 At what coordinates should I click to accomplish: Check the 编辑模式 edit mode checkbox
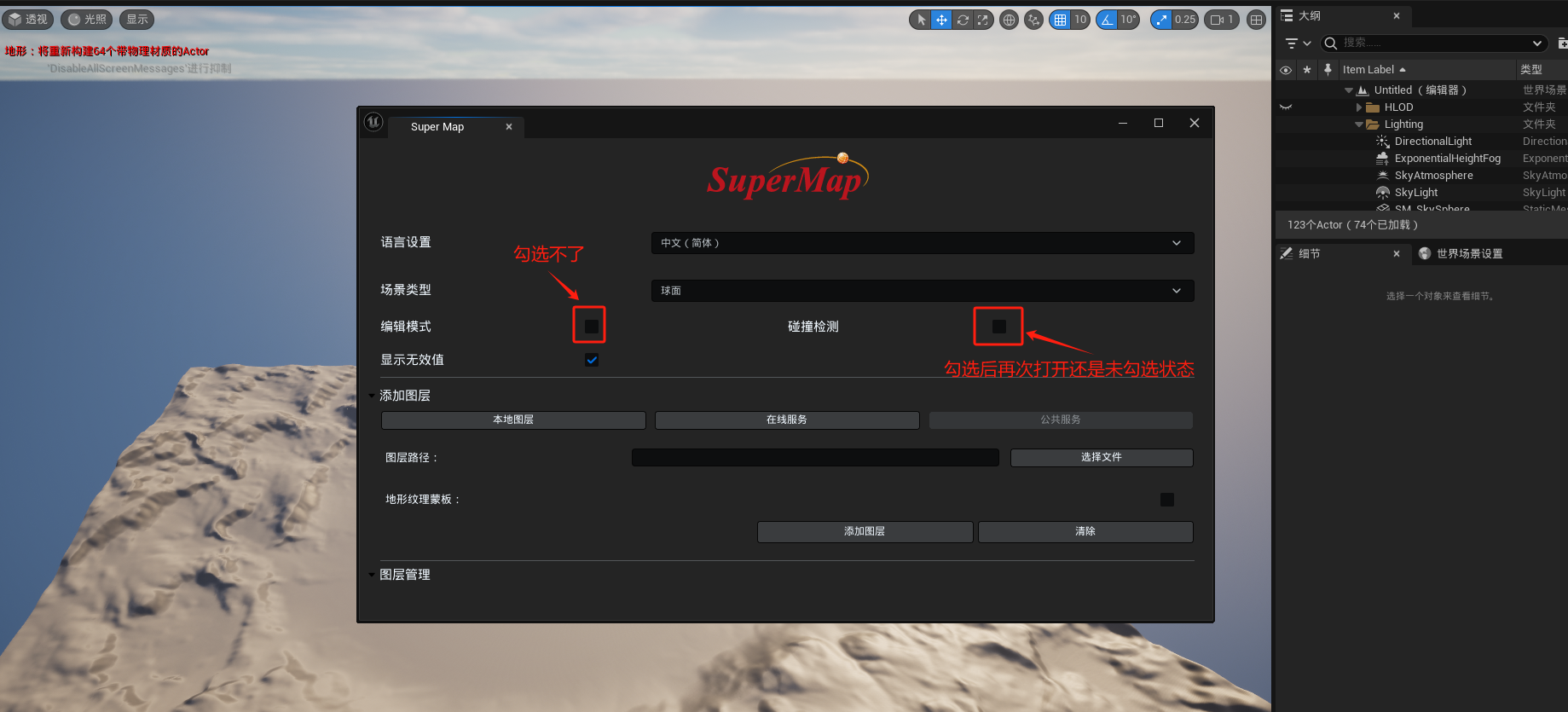[591, 327]
